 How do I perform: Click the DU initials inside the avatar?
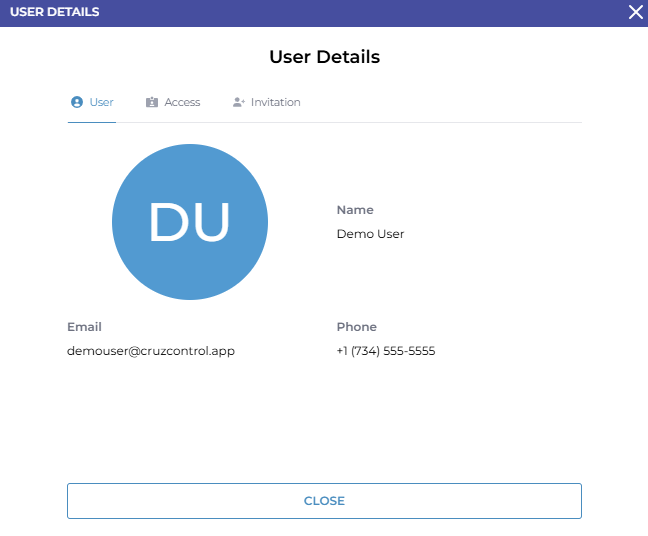pos(189,222)
